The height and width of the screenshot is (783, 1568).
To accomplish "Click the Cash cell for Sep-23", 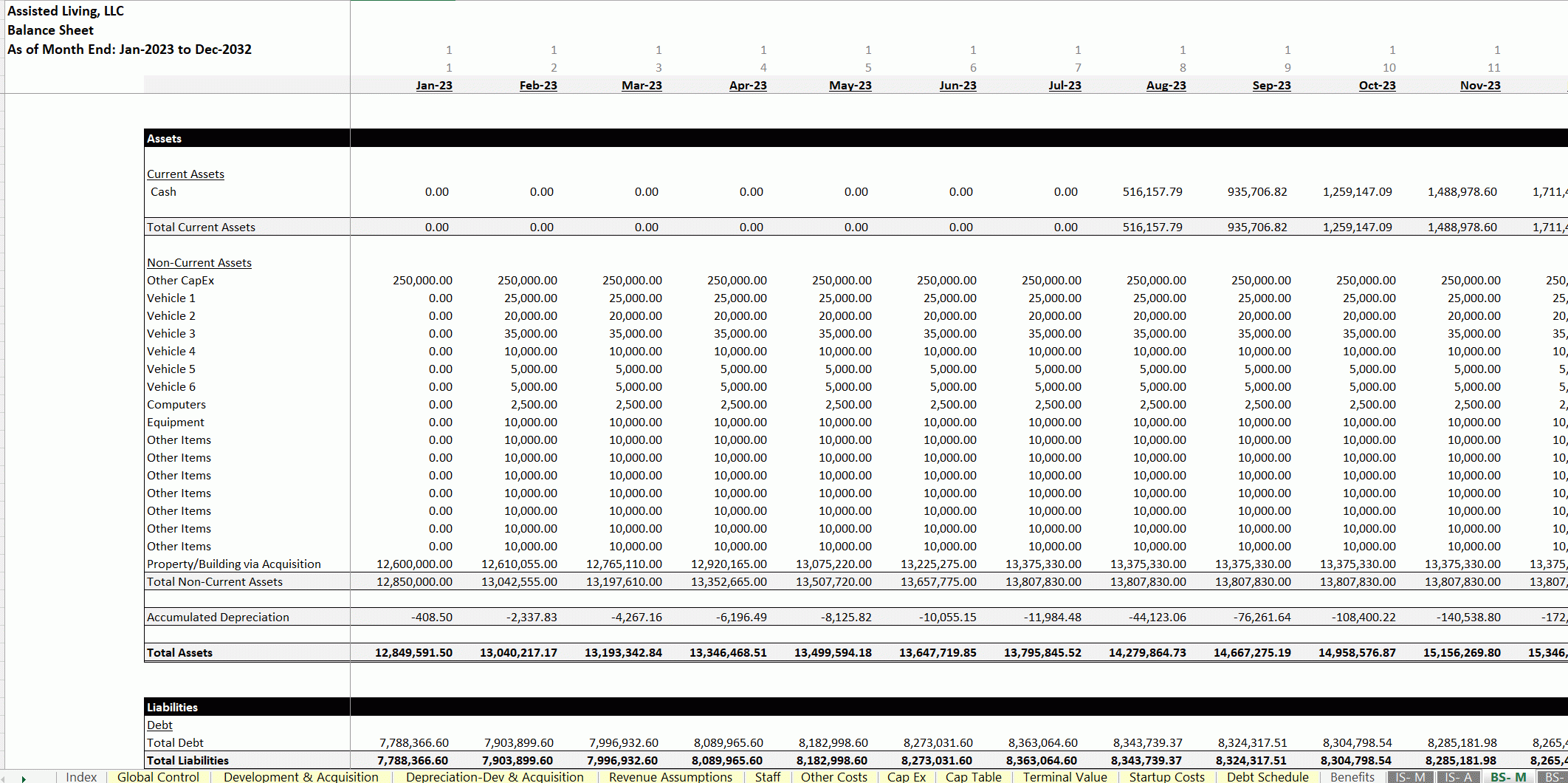I will (1256, 192).
